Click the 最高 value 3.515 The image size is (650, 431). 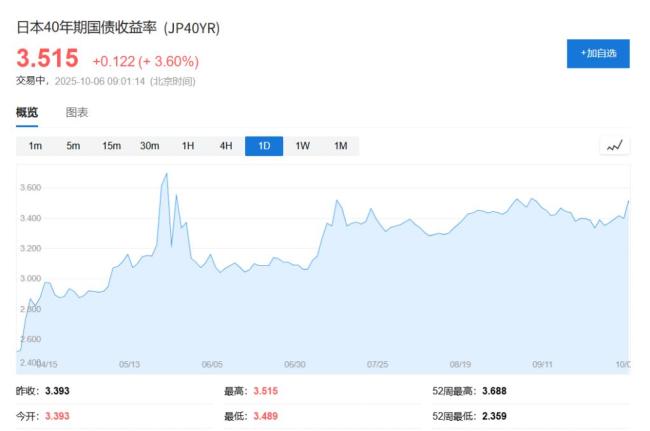pos(266,391)
